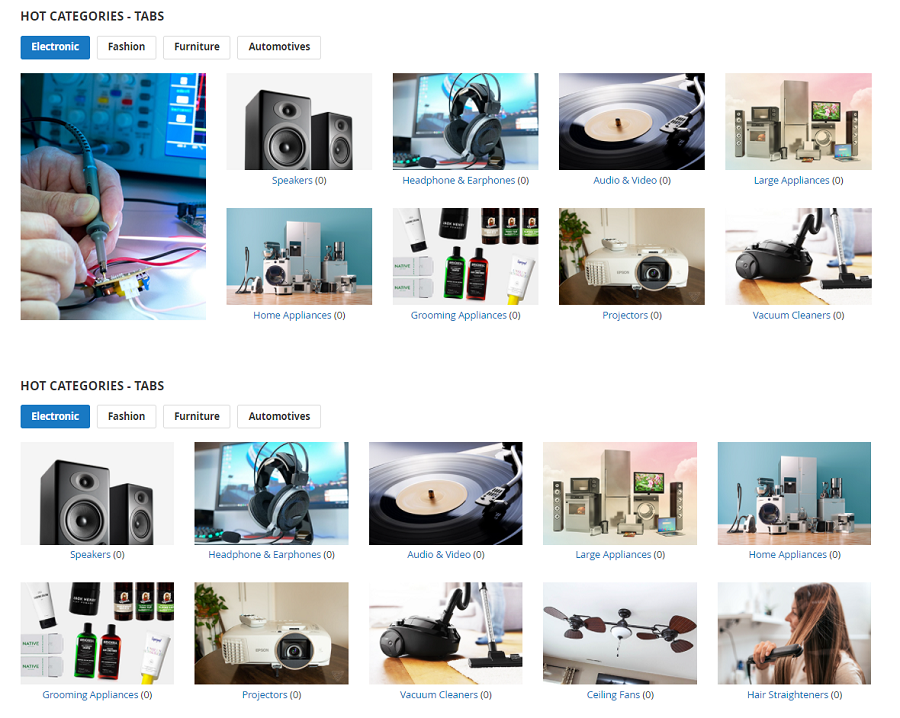Click Headphone & Earphones image in bottom section
This screenshot has width=900, height=718.
271,493
